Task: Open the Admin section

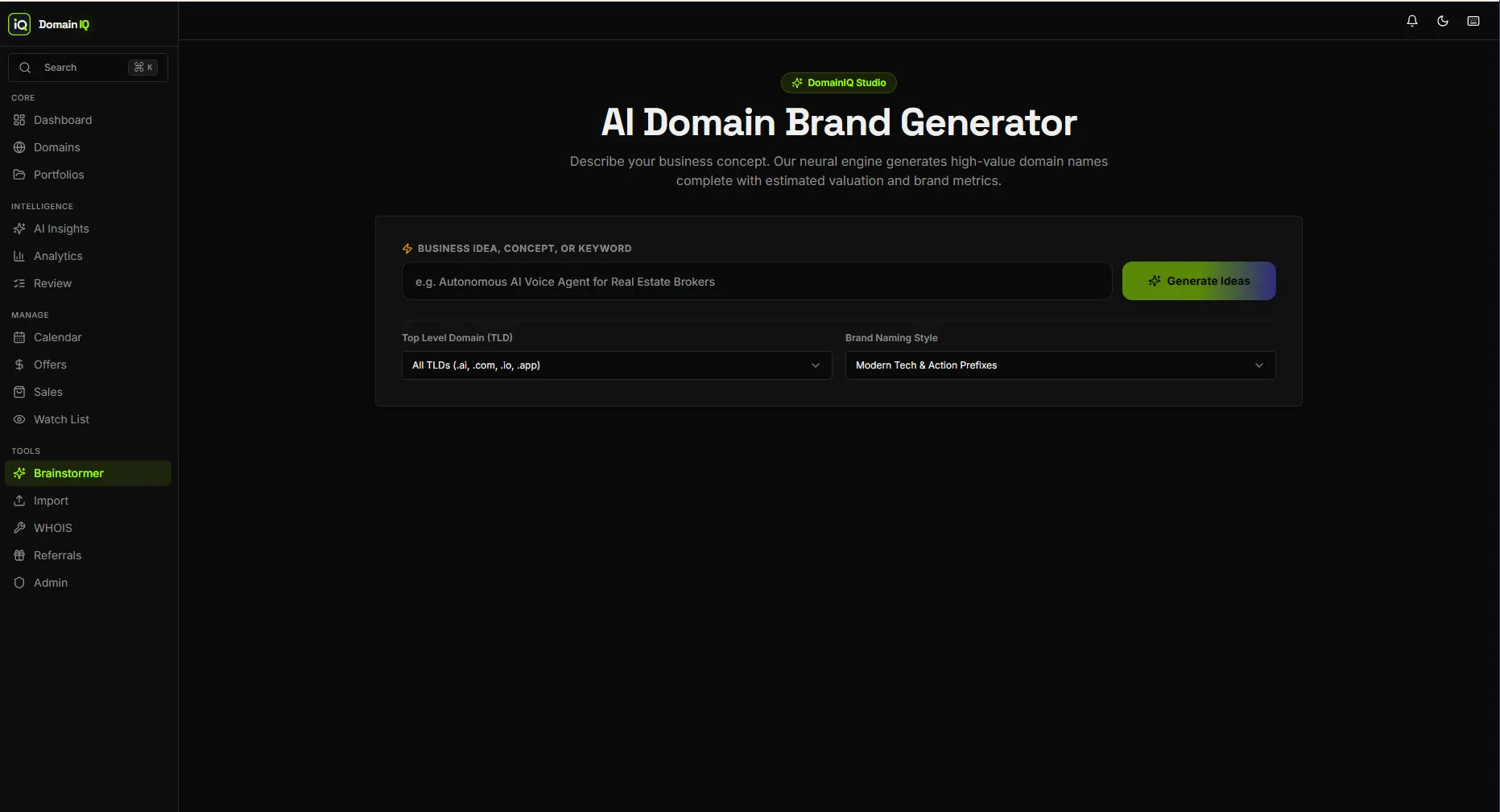Action: (x=88, y=583)
